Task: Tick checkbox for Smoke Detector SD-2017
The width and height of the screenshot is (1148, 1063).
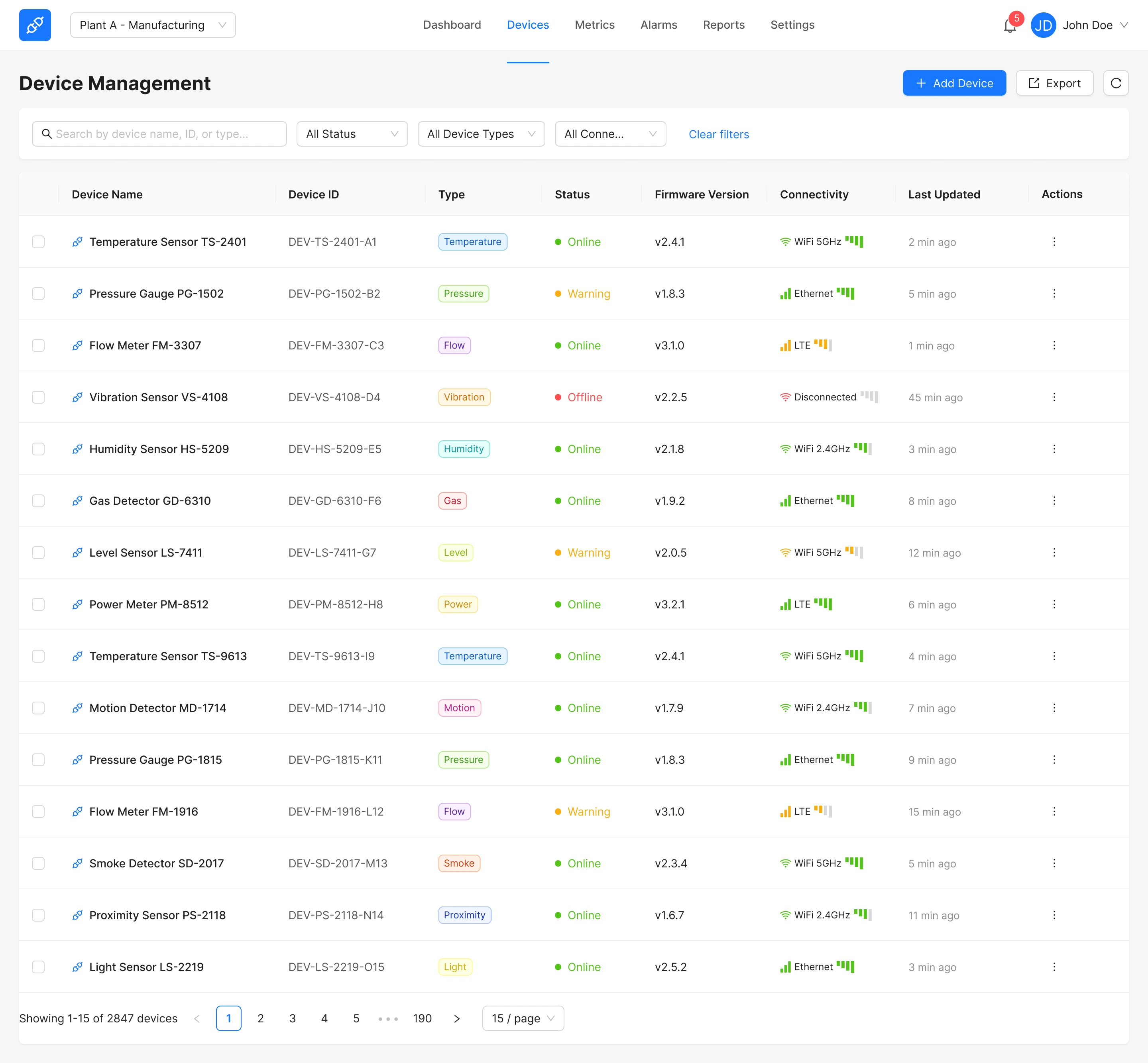Action: coord(39,863)
